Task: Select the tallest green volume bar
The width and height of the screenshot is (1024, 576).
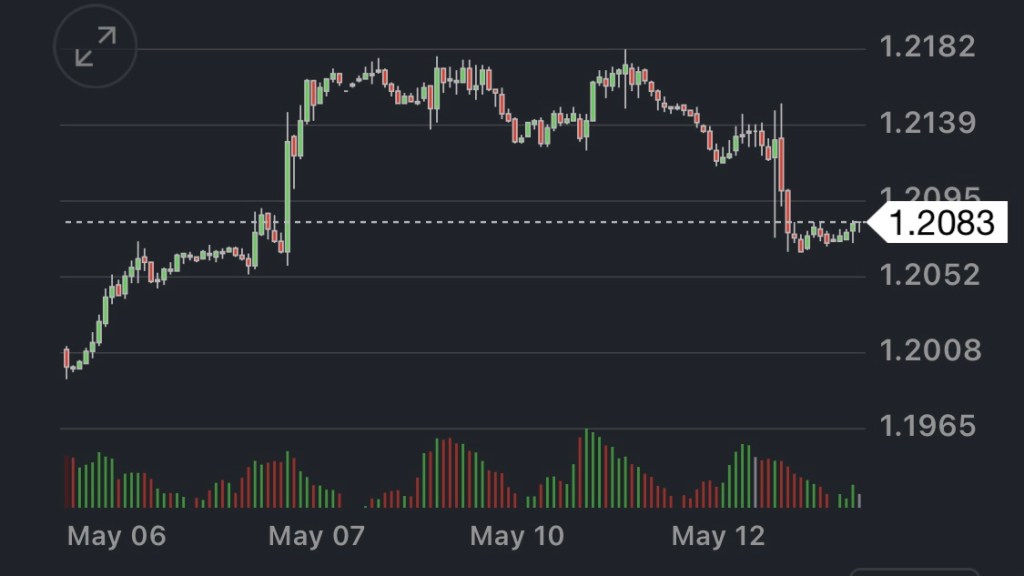Action: [587, 468]
